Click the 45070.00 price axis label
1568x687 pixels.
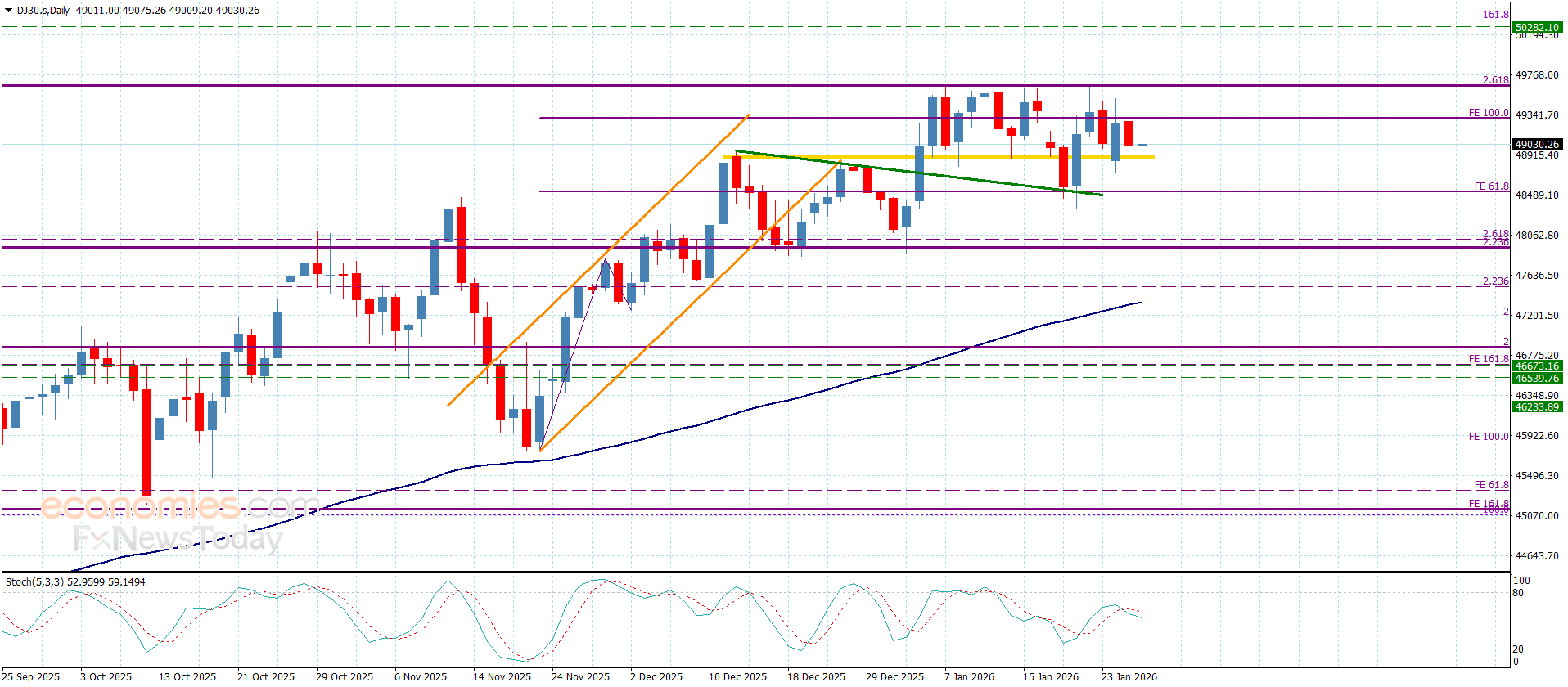[1537, 516]
